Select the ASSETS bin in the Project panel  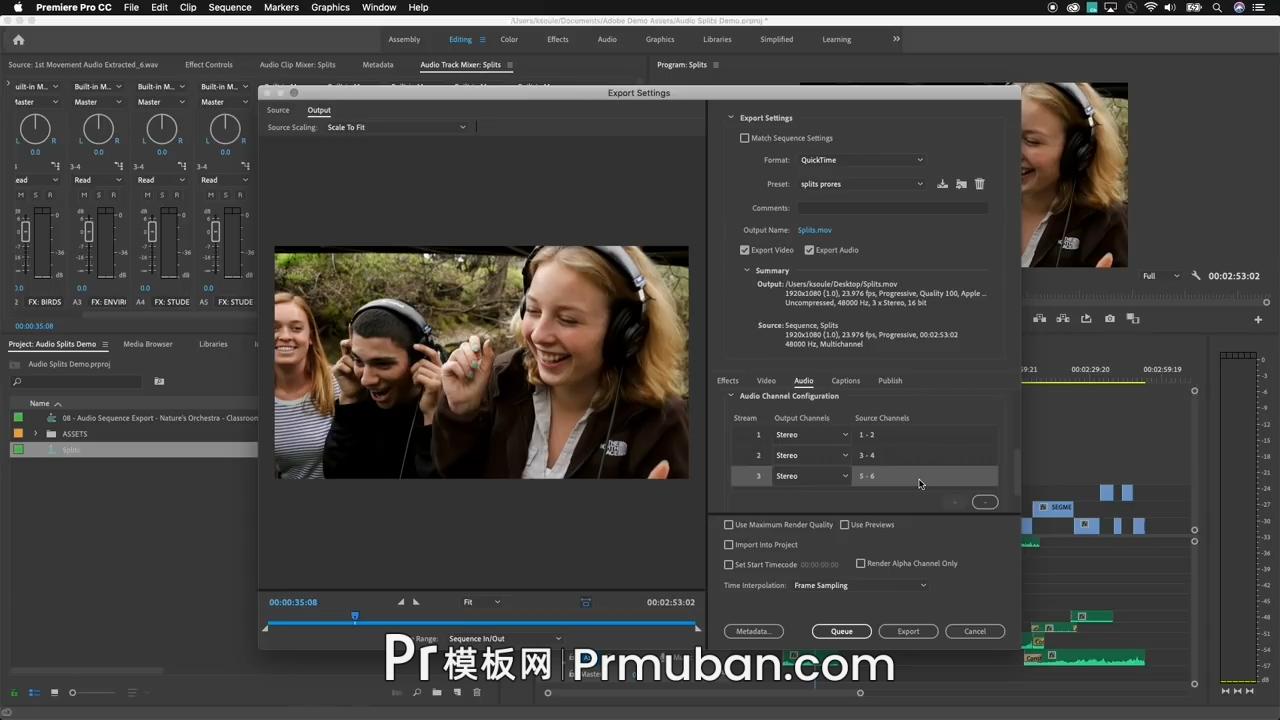[x=74, y=433]
